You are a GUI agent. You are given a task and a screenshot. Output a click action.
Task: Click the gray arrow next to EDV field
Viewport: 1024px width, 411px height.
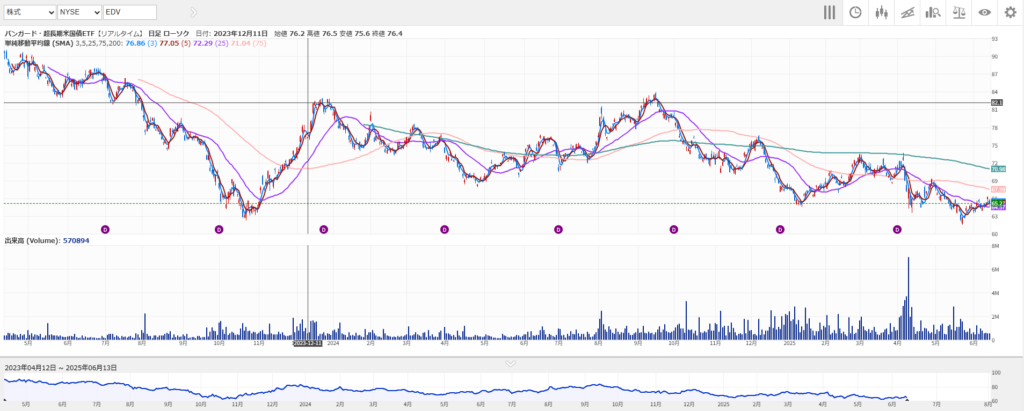click(180, 12)
